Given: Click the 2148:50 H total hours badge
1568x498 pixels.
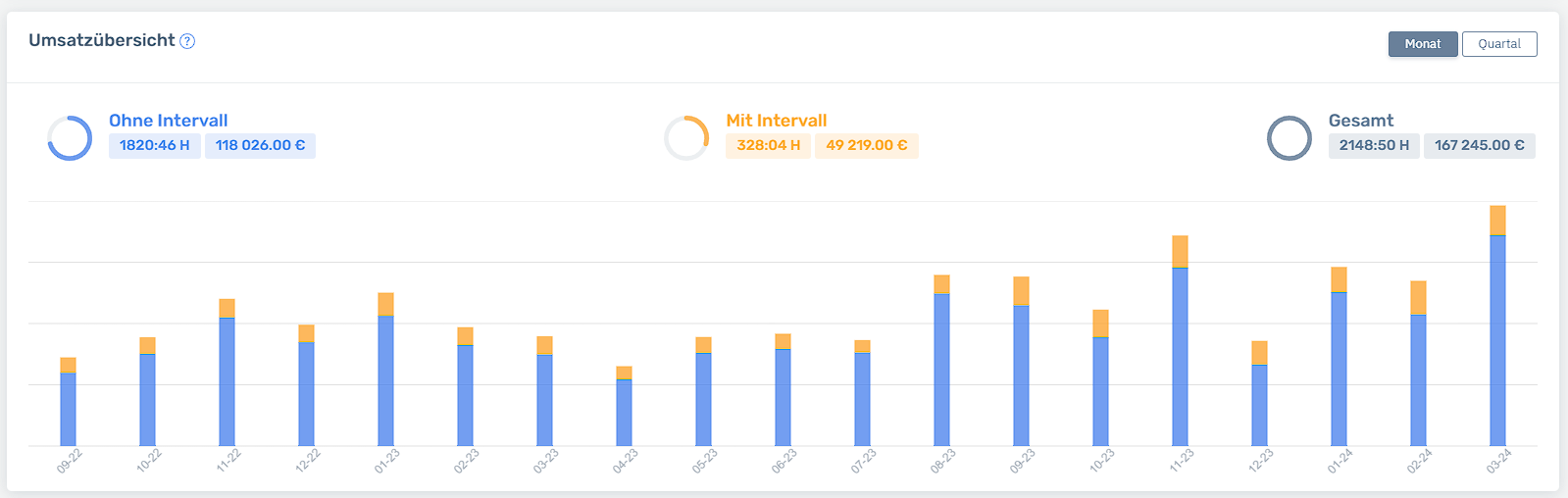Looking at the screenshot, I should [x=1373, y=146].
